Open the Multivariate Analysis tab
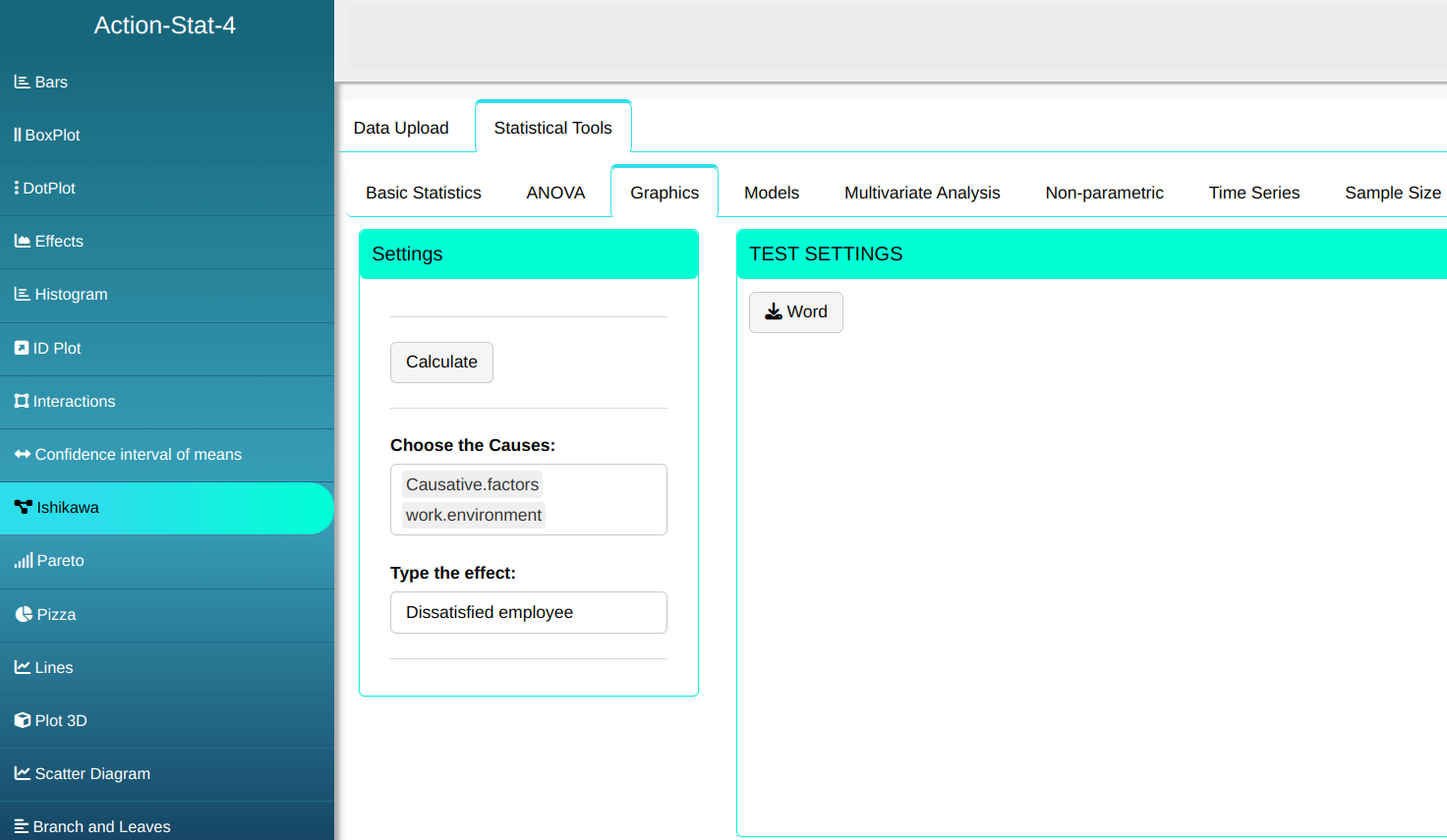This screenshot has width=1447, height=840. coord(922,193)
